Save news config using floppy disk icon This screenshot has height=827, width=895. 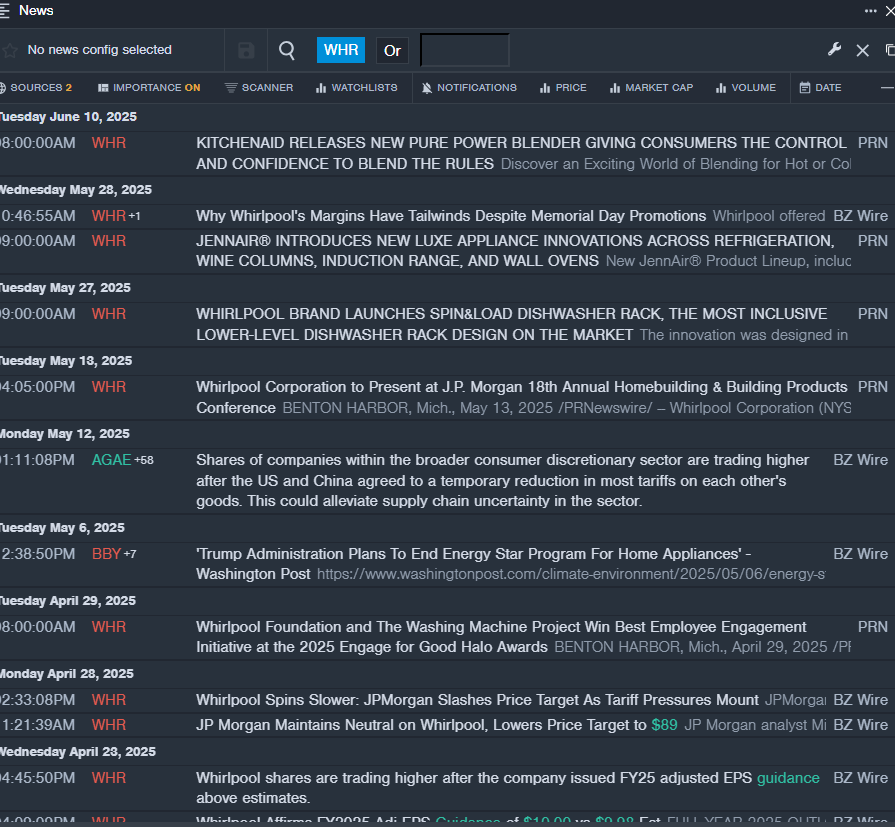246,50
